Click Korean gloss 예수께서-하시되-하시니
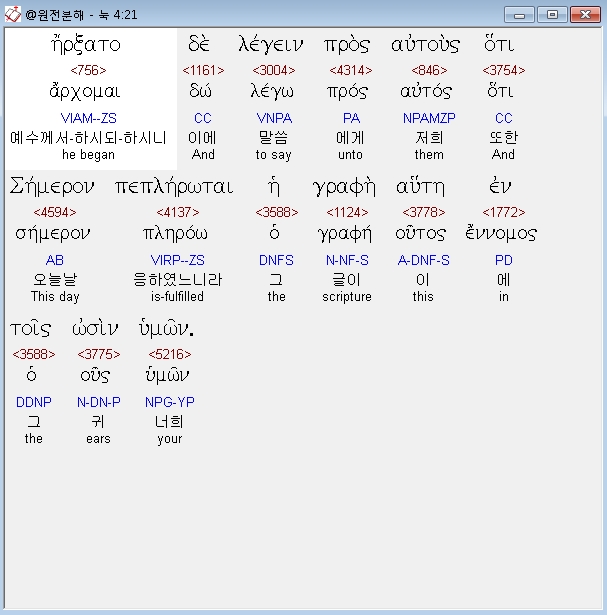The width and height of the screenshot is (607, 615). click(88, 138)
